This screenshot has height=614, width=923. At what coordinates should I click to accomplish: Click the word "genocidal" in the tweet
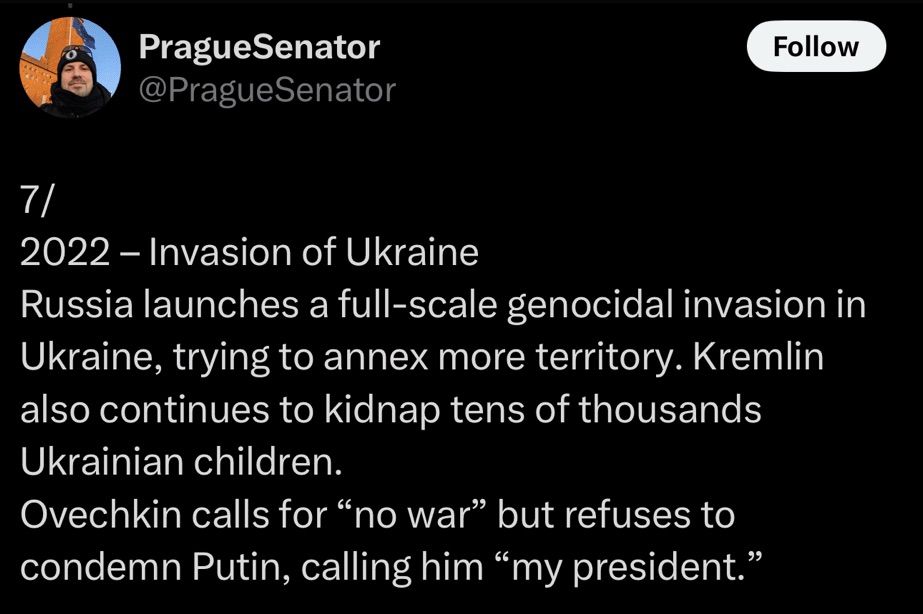(x=593, y=305)
